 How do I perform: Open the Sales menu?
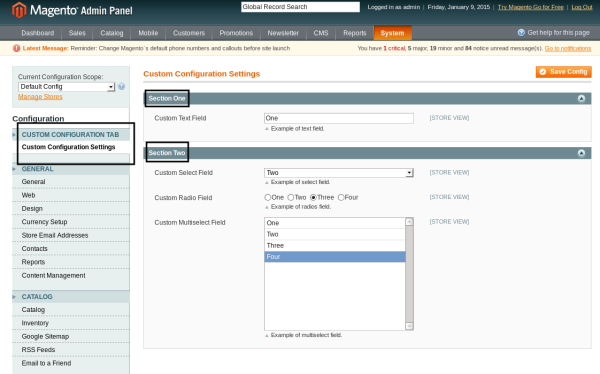tap(77, 33)
